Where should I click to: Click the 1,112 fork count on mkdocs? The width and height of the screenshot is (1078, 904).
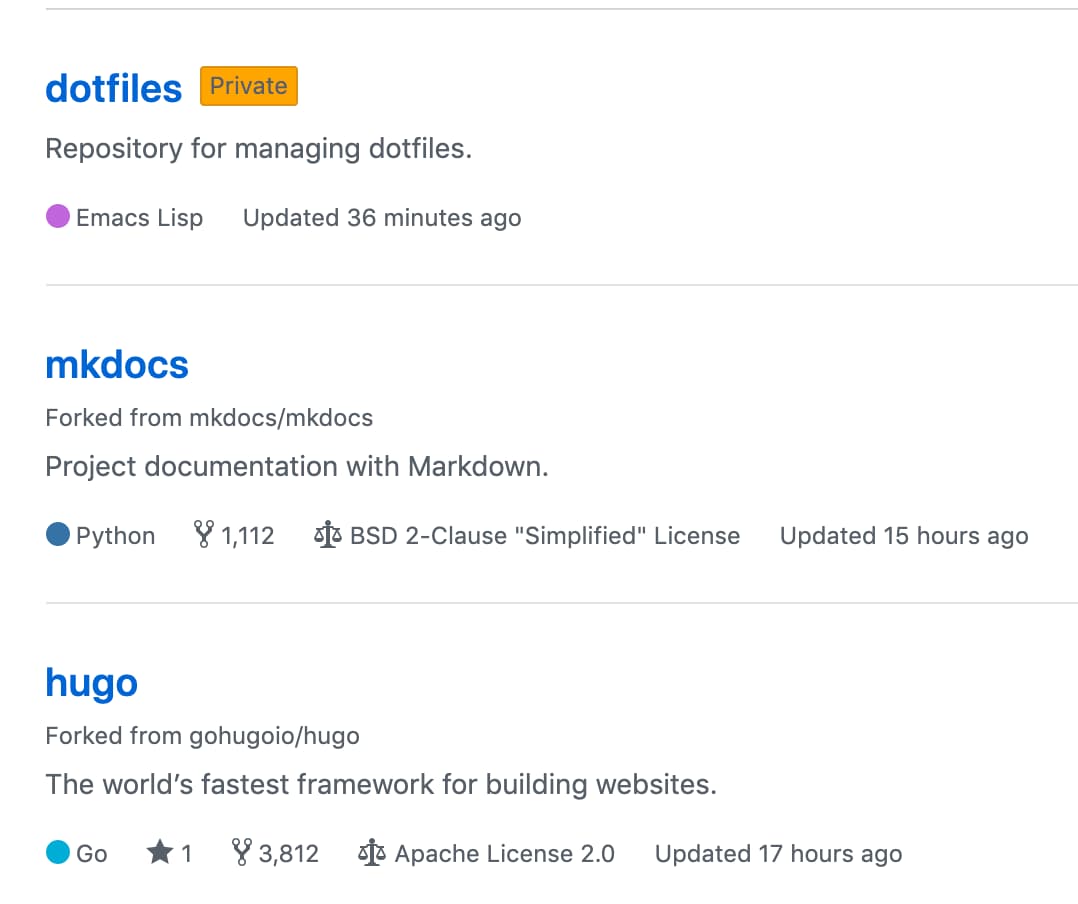249,535
